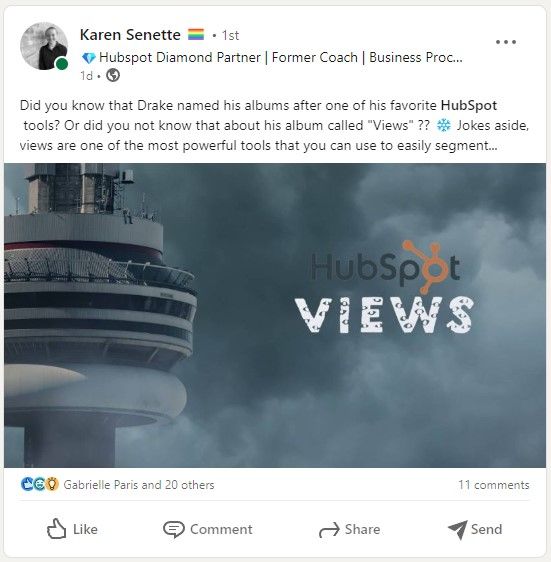Open the 11 comments link
This screenshot has height=562, width=551.
coord(494,485)
